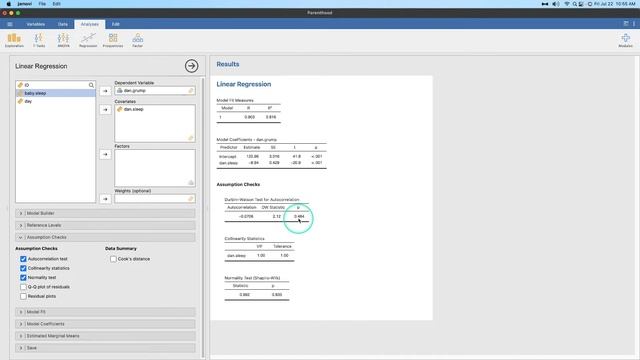Screen dimensions: 640x360
Task: Click the Normality Test (Shapiro-Wilk) table title
Action: click(252, 278)
